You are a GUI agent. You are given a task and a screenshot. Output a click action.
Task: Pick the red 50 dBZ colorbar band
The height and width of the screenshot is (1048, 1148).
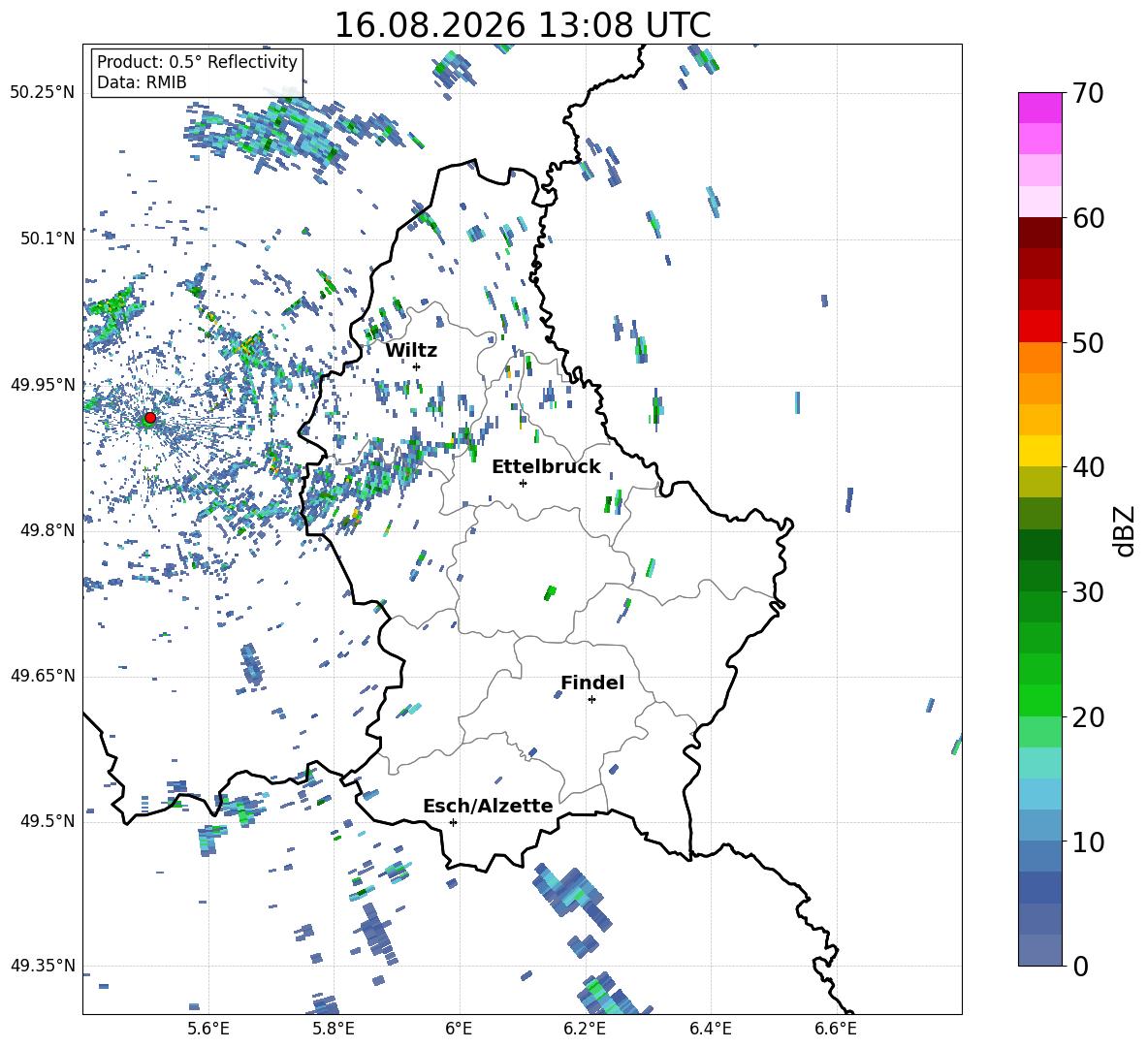click(x=1039, y=327)
